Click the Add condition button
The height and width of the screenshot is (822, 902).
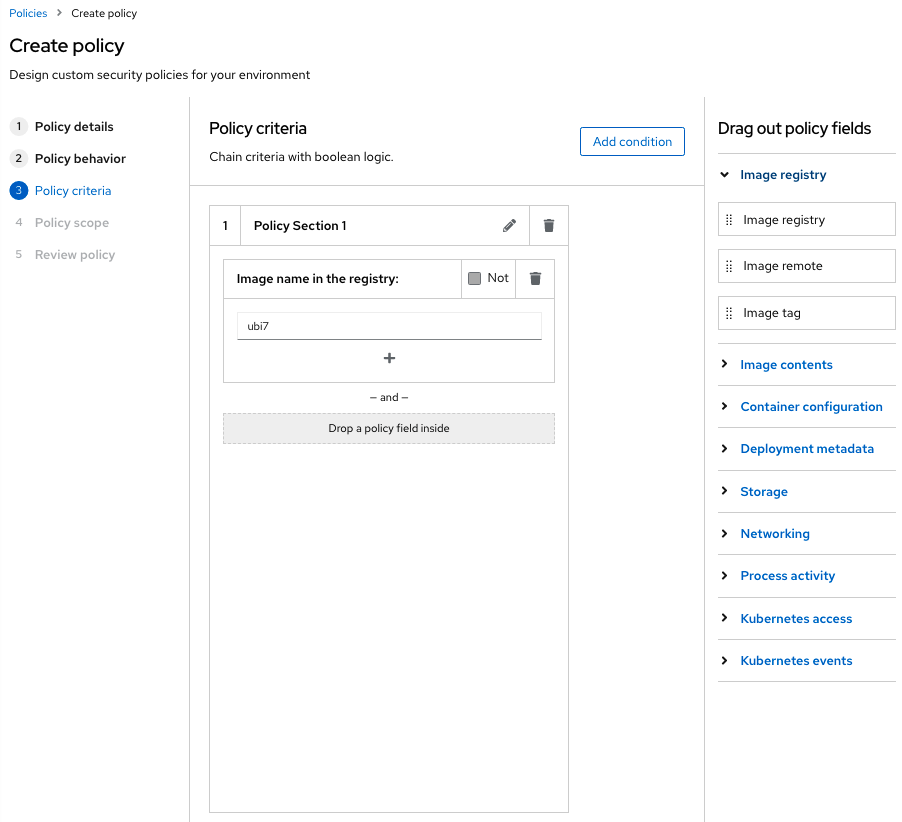tap(632, 142)
